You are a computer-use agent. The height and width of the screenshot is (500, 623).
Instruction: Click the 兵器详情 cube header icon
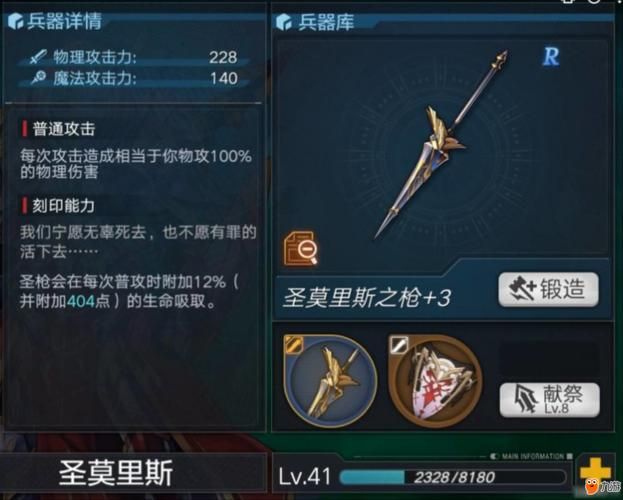pos(15,21)
